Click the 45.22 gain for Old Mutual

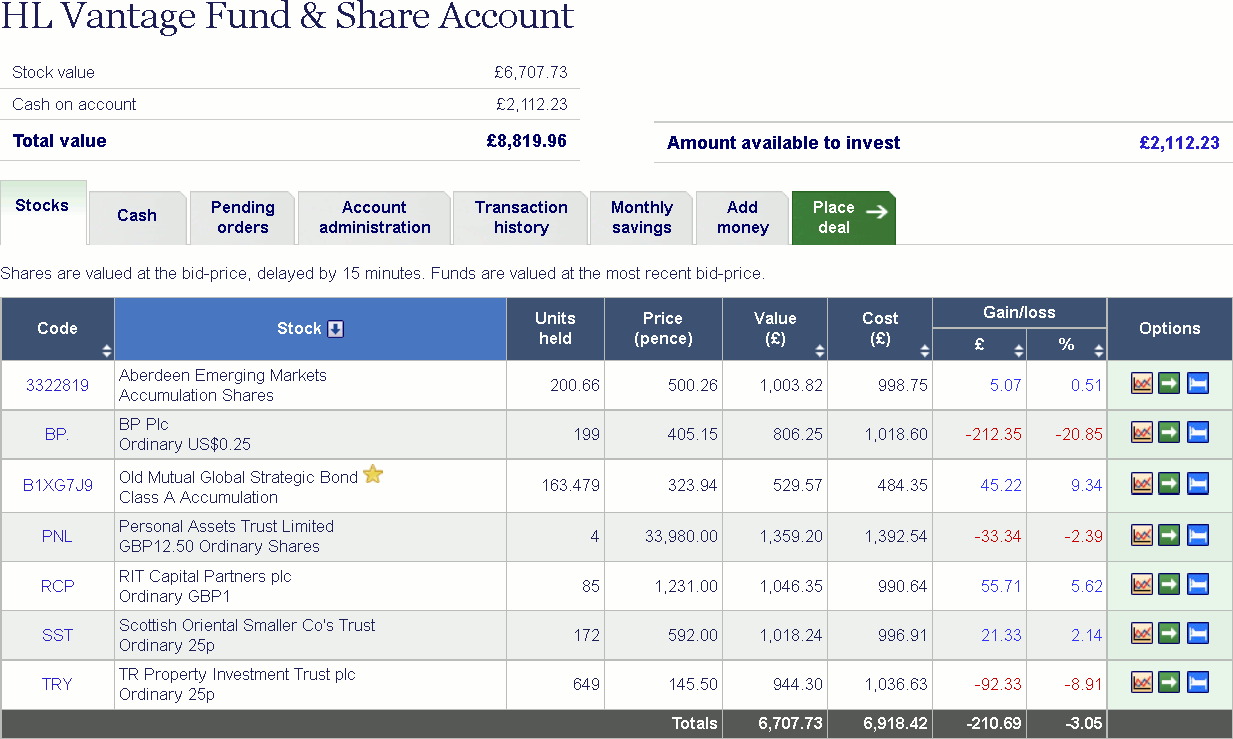[x=1001, y=485]
